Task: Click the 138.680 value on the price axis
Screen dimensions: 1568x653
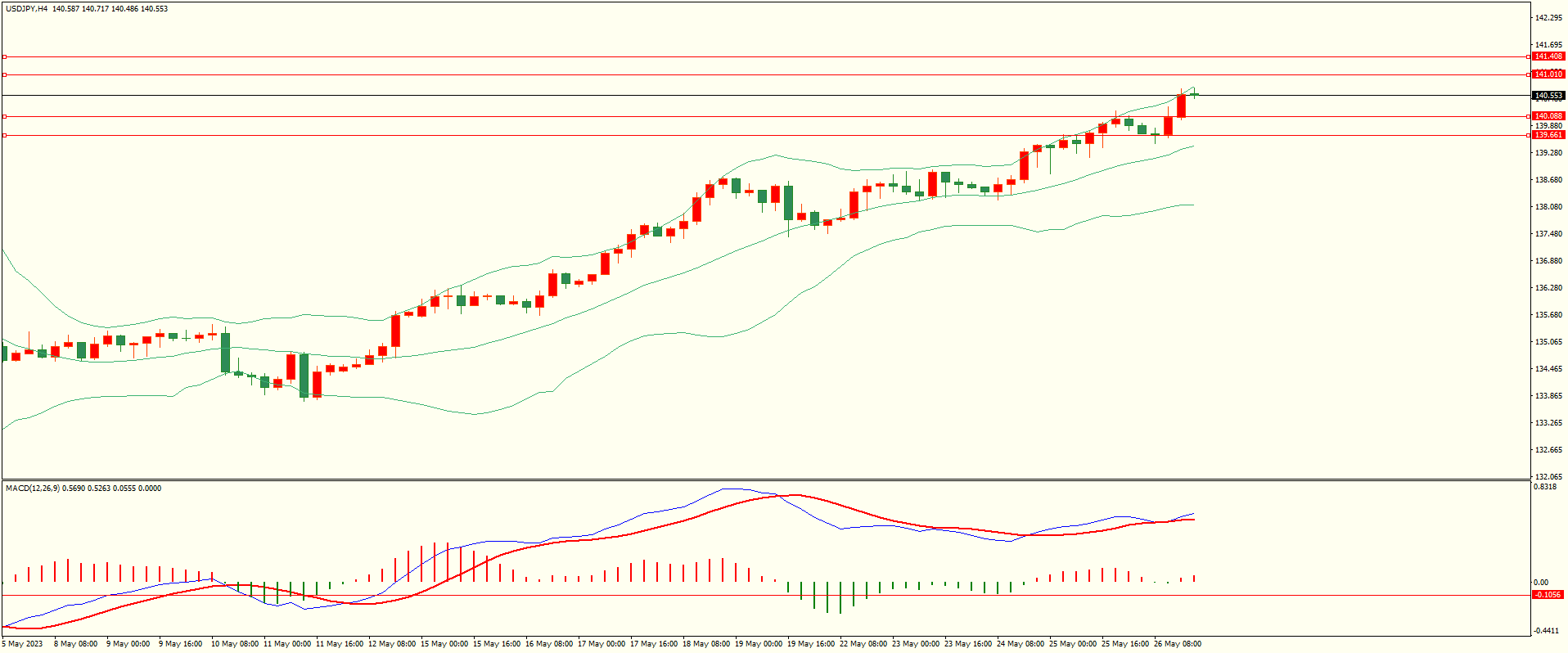Action: pos(1548,180)
